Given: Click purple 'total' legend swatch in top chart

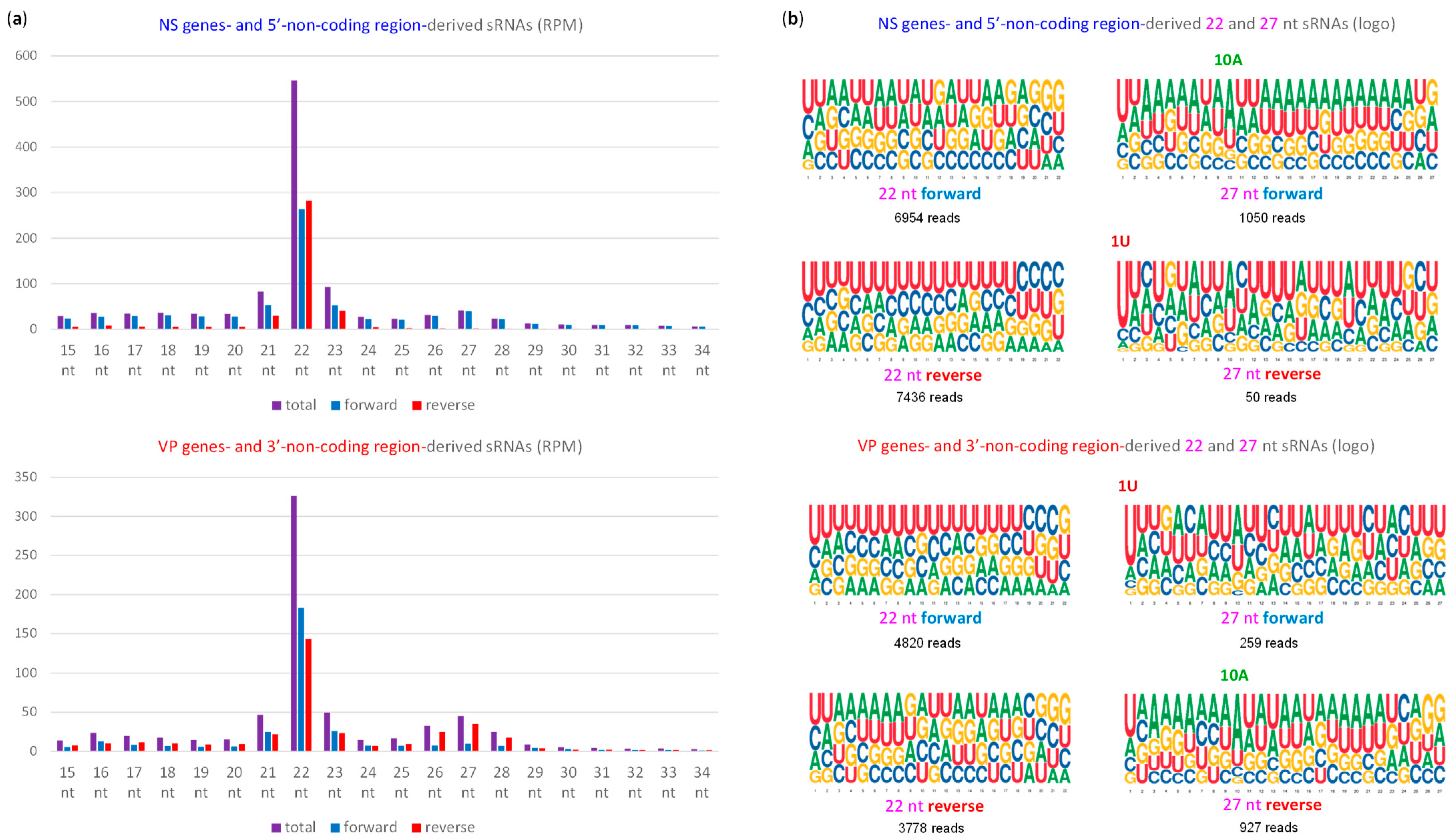Looking at the screenshot, I should coord(276,405).
